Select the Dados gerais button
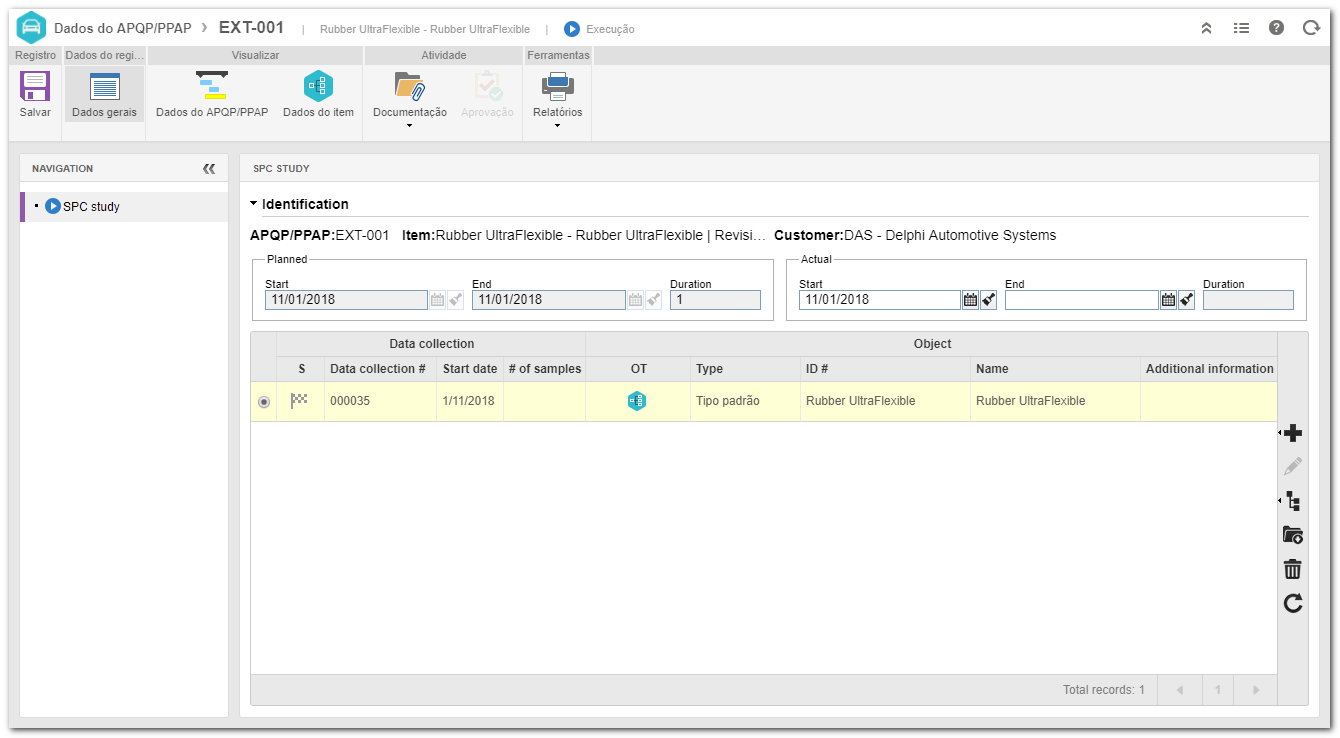The image size is (1340, 738). coord(104,95)
